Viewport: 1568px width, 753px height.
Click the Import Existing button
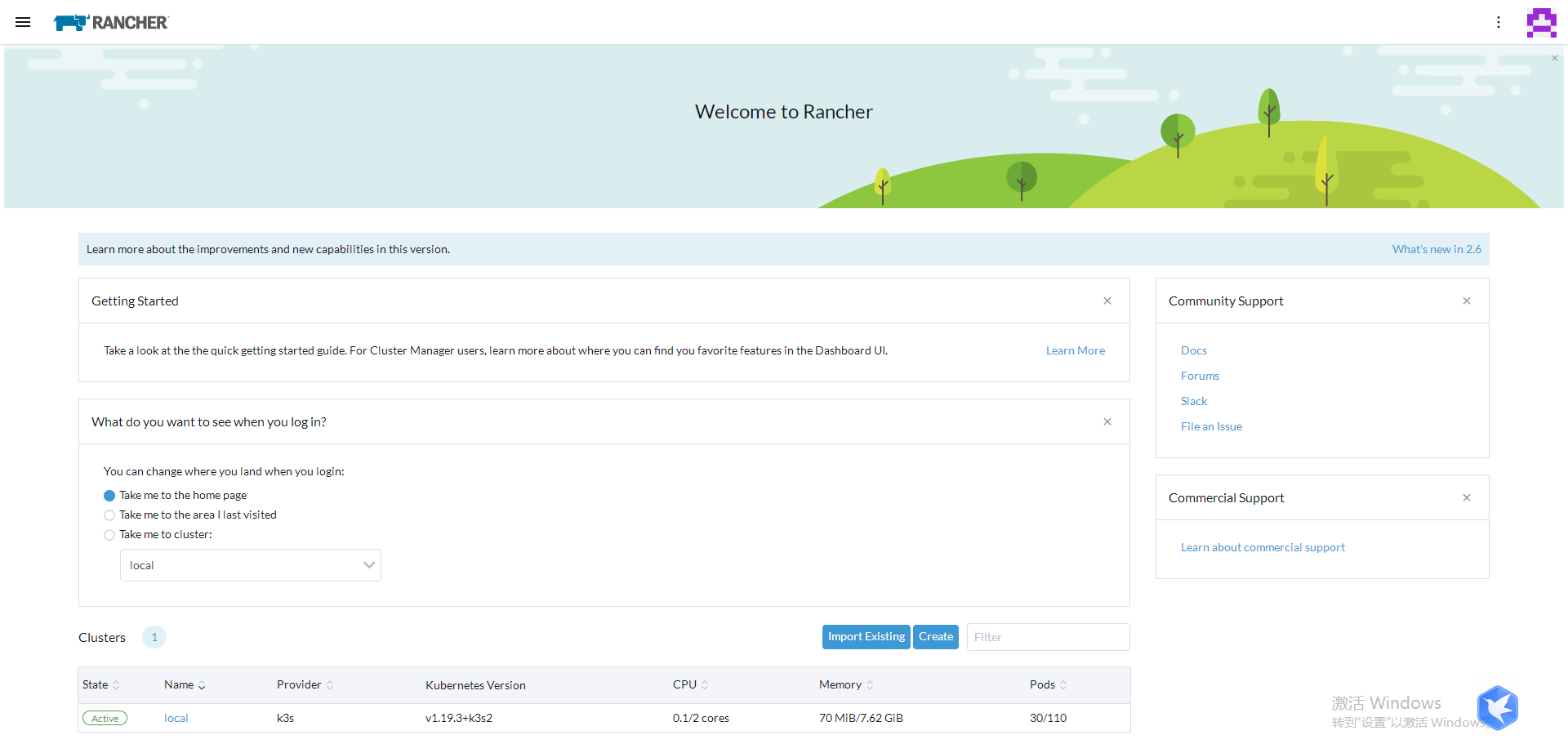click(866, 636)
